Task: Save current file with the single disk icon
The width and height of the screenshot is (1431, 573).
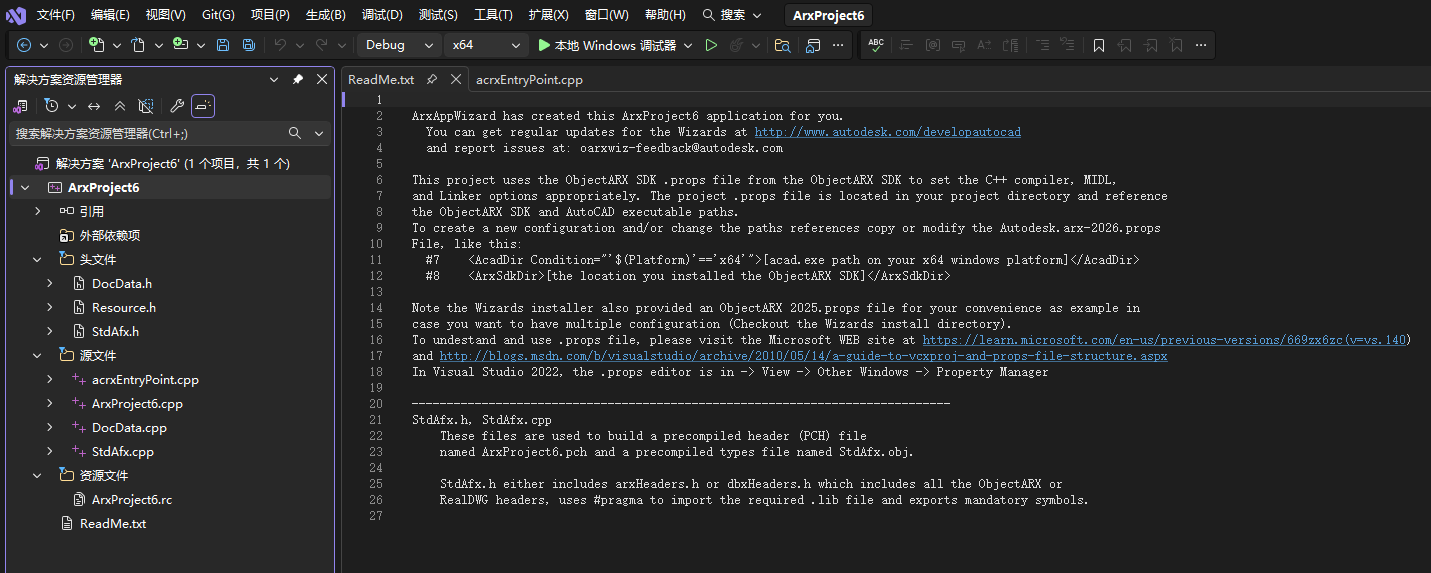Action: click(x=223, y=45)
